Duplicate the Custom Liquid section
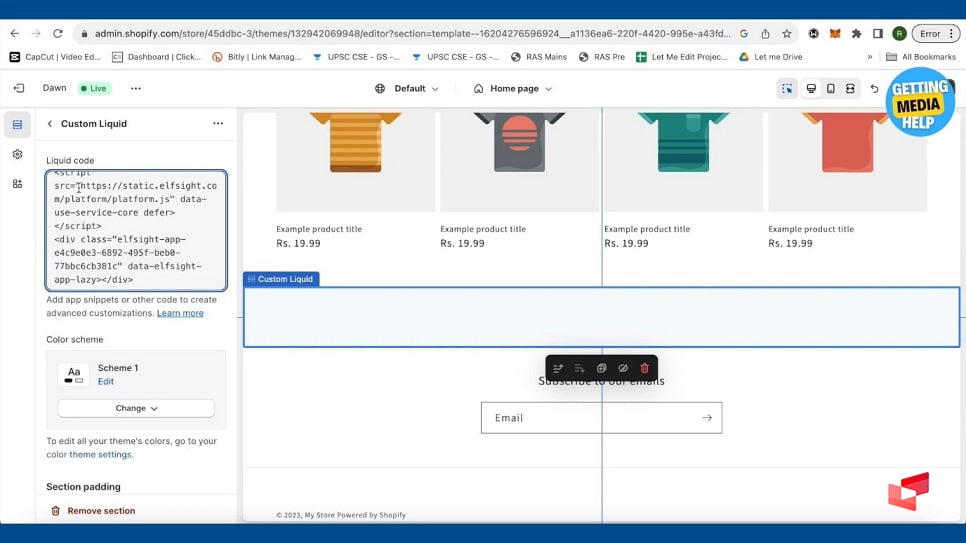The width and height of the screenshot is (966, 543). 601,368
